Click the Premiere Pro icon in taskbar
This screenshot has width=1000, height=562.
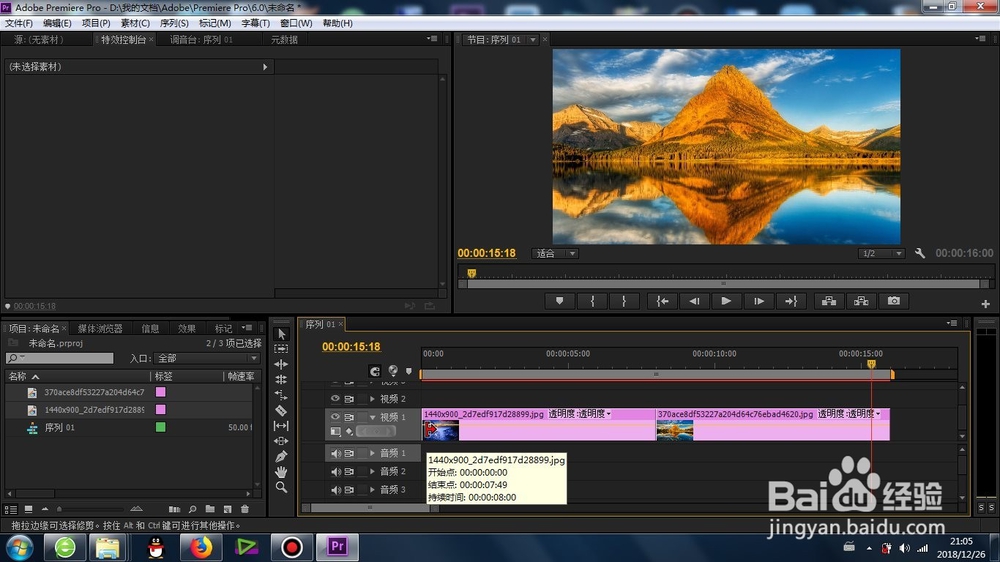pyautogui.click(x=337, y=547)
